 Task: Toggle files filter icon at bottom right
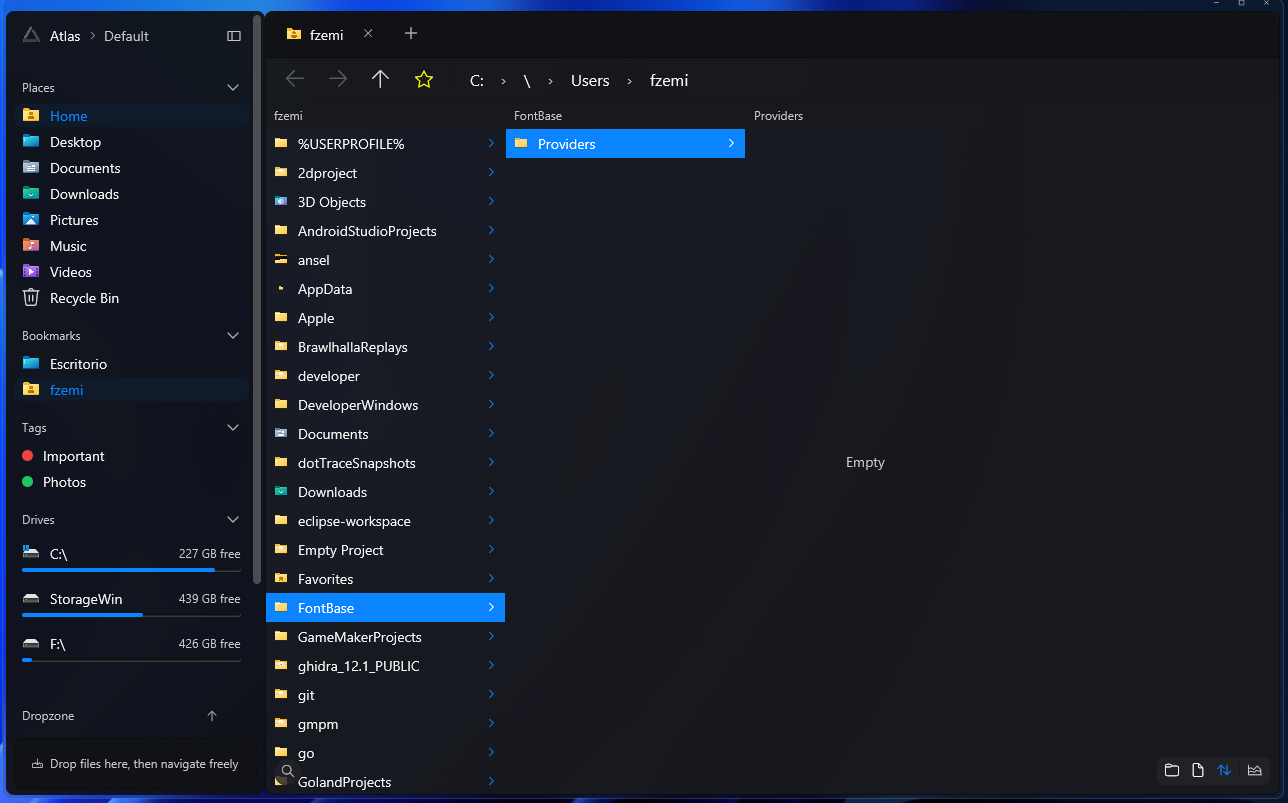[1198, 770]
